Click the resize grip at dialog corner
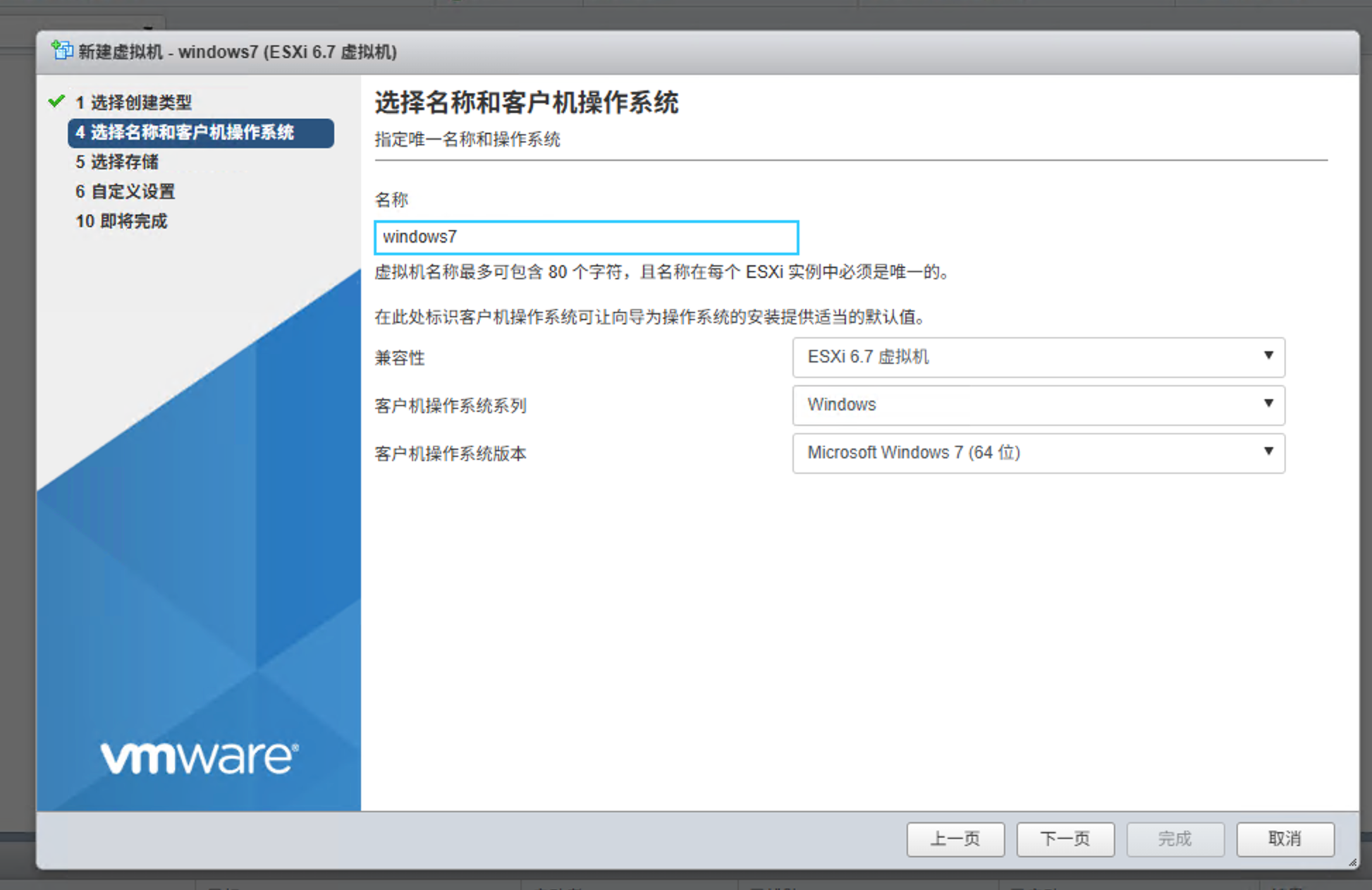This screenshot has width=1372, height=890. [x=1352, y=862]
